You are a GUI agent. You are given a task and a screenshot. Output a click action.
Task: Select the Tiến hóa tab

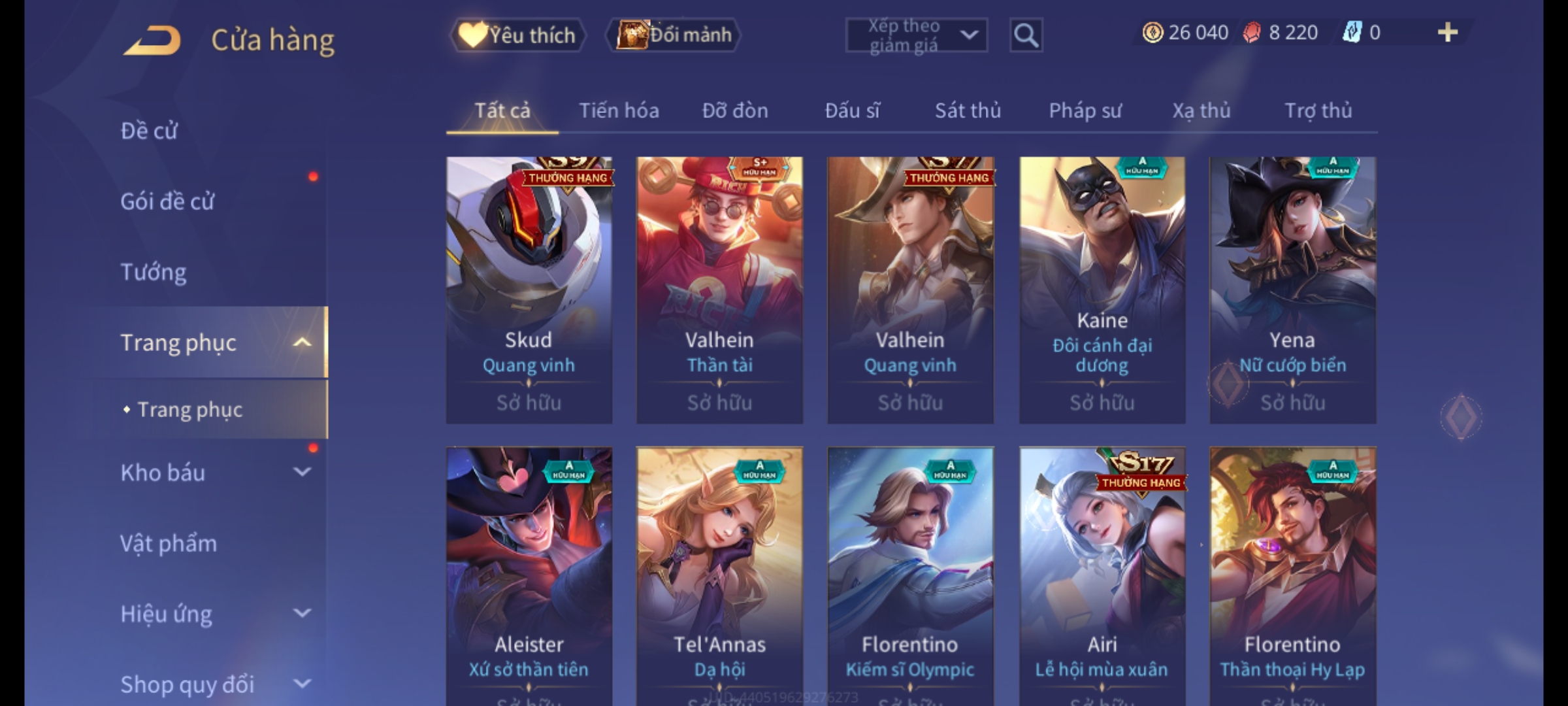click(x=619, y=110)
